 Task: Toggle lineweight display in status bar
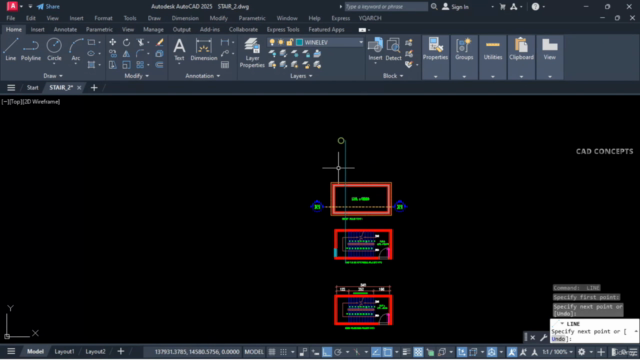pyautogui.click(x=406, y=352)
